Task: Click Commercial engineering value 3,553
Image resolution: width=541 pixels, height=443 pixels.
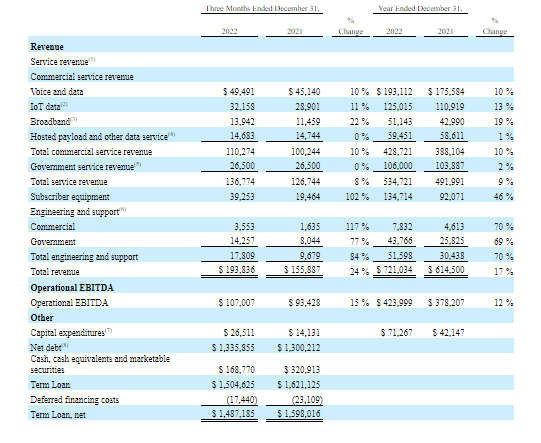Action: tap(244, 227)
